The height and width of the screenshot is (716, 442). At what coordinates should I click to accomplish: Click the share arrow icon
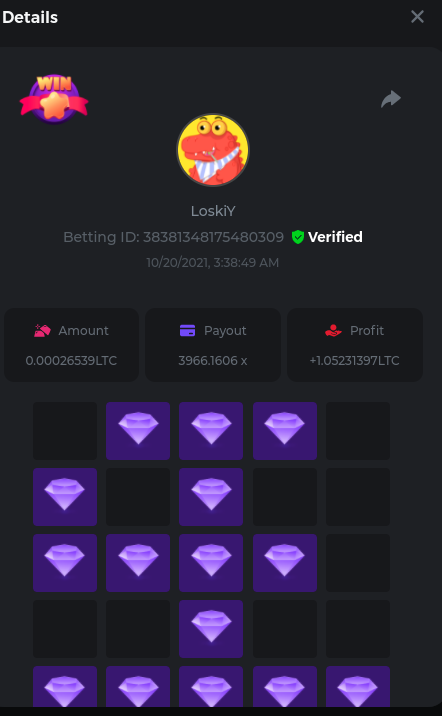(391, 99)
